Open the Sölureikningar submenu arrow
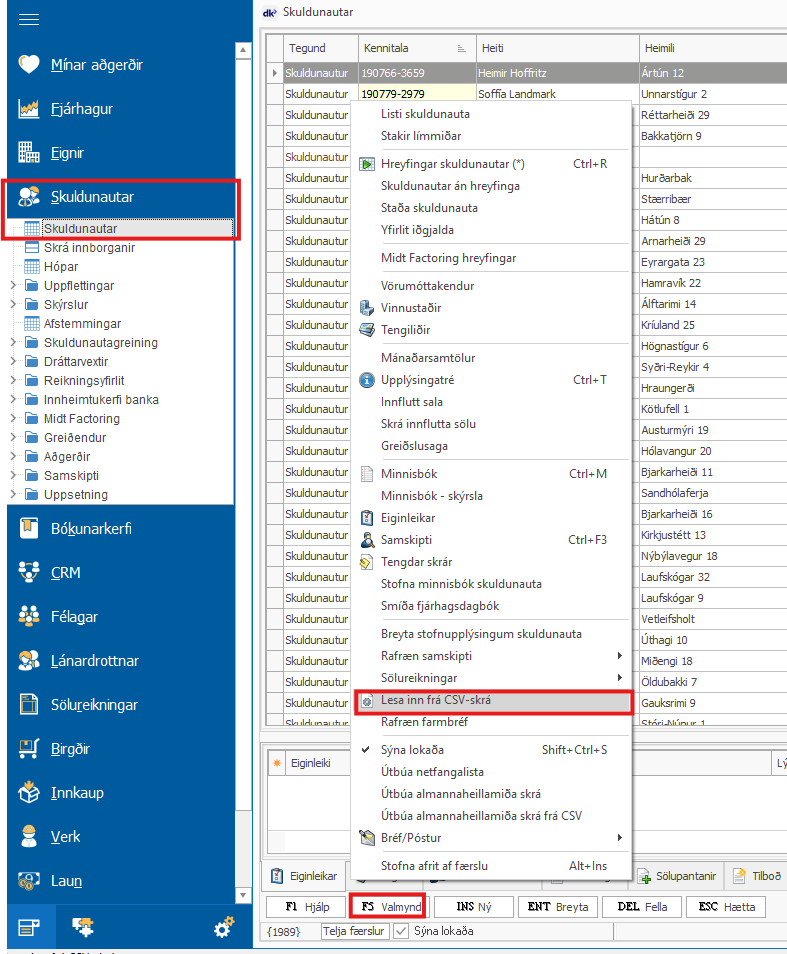The width and height of the screenshot is (787, 954). point(620,678)
